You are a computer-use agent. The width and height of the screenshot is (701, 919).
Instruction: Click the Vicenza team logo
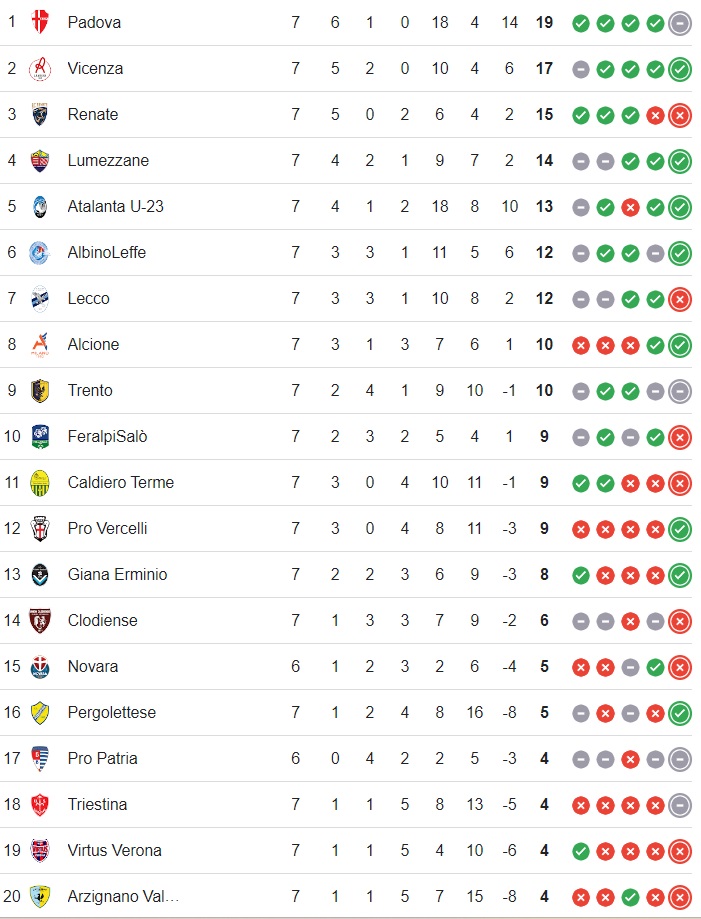[40, 69]
